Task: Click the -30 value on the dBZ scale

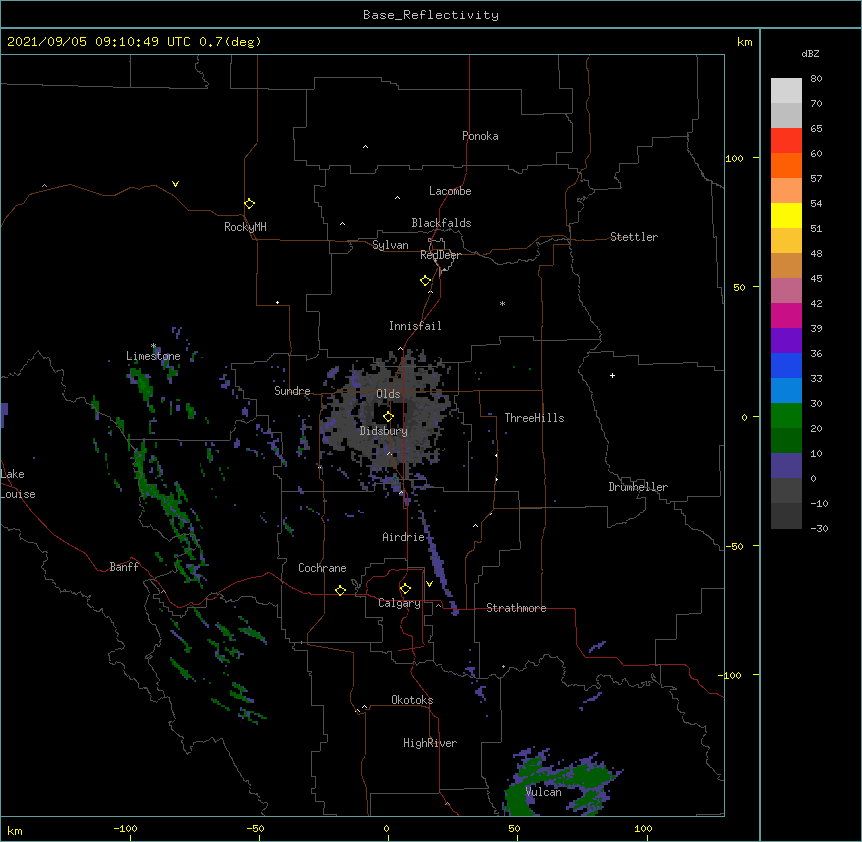Action: [x=819, y=528]
